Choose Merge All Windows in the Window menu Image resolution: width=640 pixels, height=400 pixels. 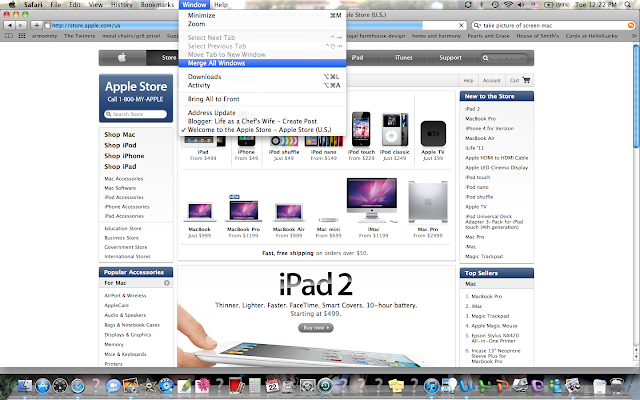(x=262, y=63)
